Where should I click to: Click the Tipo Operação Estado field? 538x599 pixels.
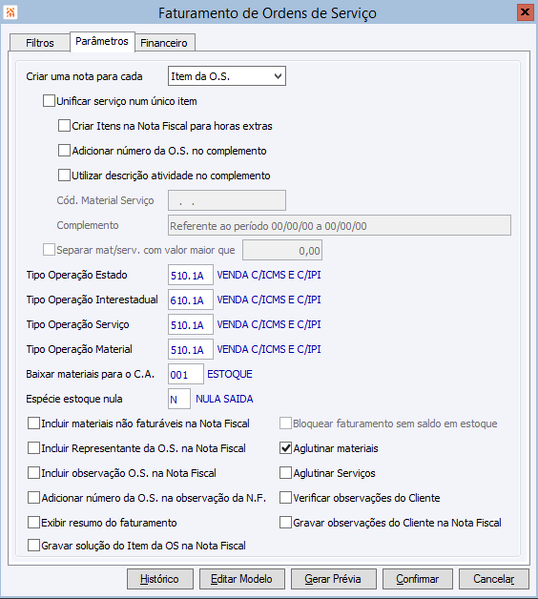click(191, 275)
